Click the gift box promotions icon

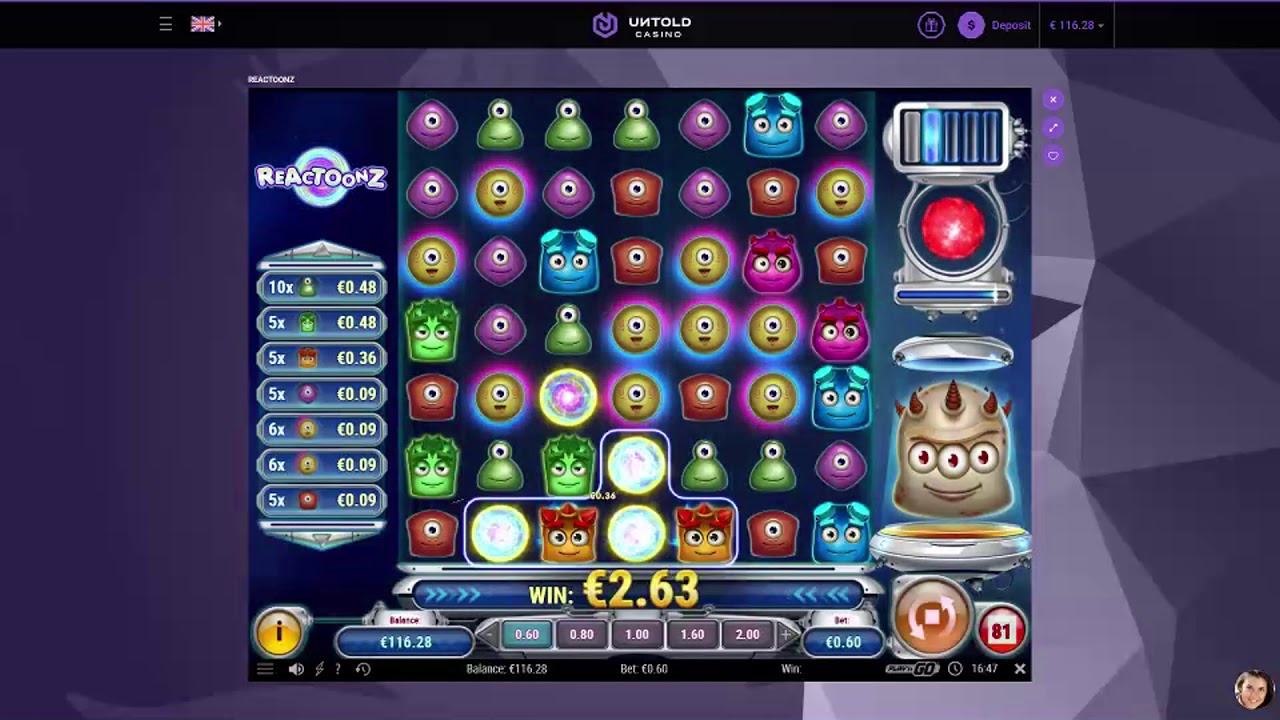[x=931, y=25]
